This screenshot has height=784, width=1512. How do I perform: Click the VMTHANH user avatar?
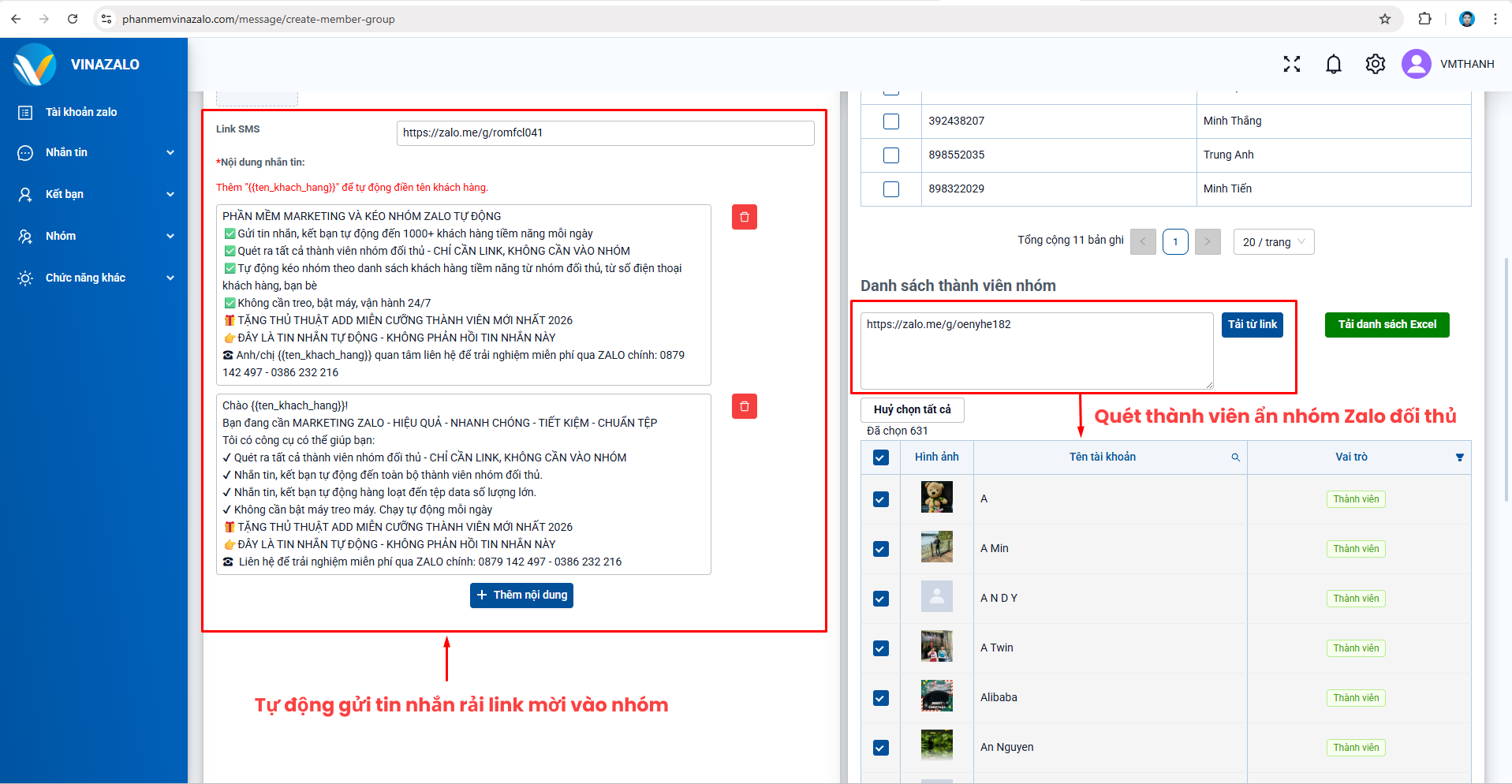point(1416,64)
